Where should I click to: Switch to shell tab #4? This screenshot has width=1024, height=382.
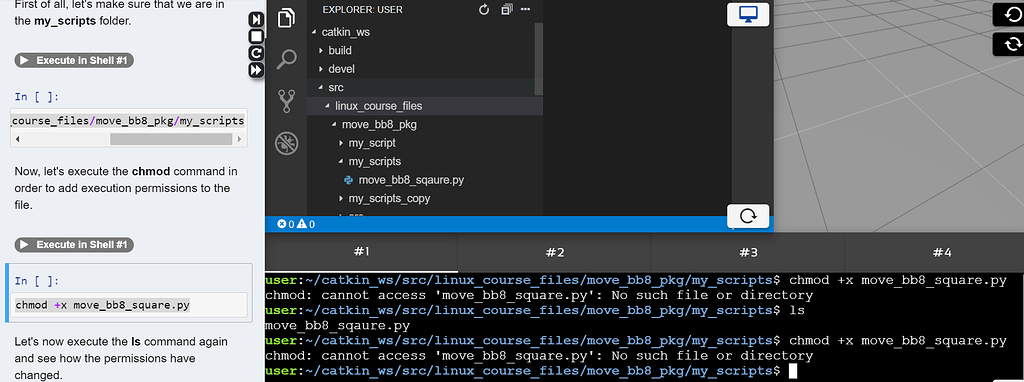[941, 252]
